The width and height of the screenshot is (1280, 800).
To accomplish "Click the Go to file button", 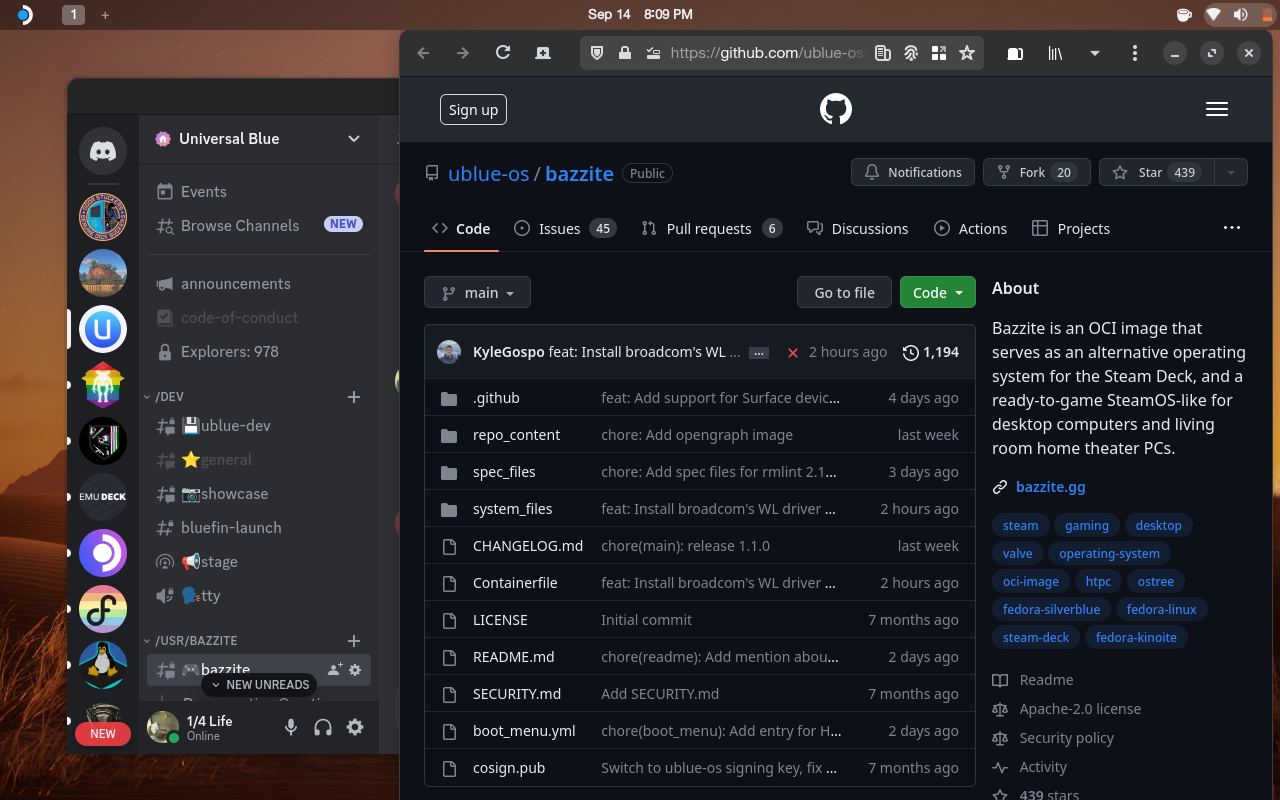I will (844, 292).
